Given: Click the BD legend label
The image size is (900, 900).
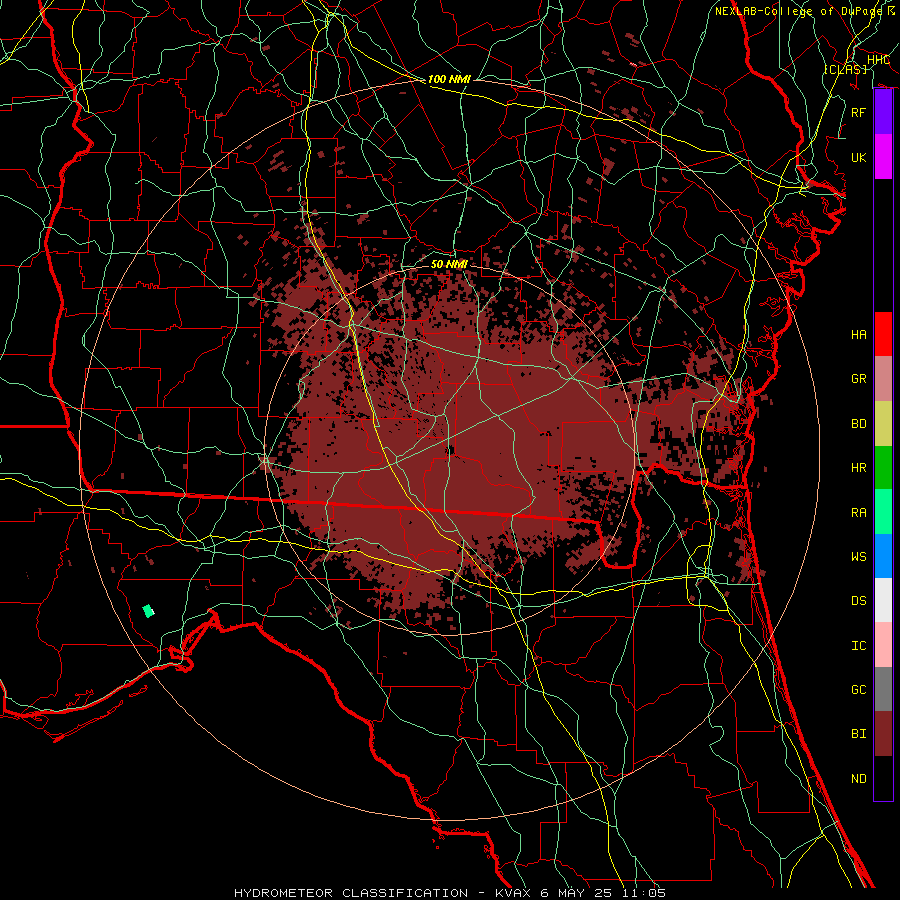Looking at the screenshot, I should click(859, 424).
